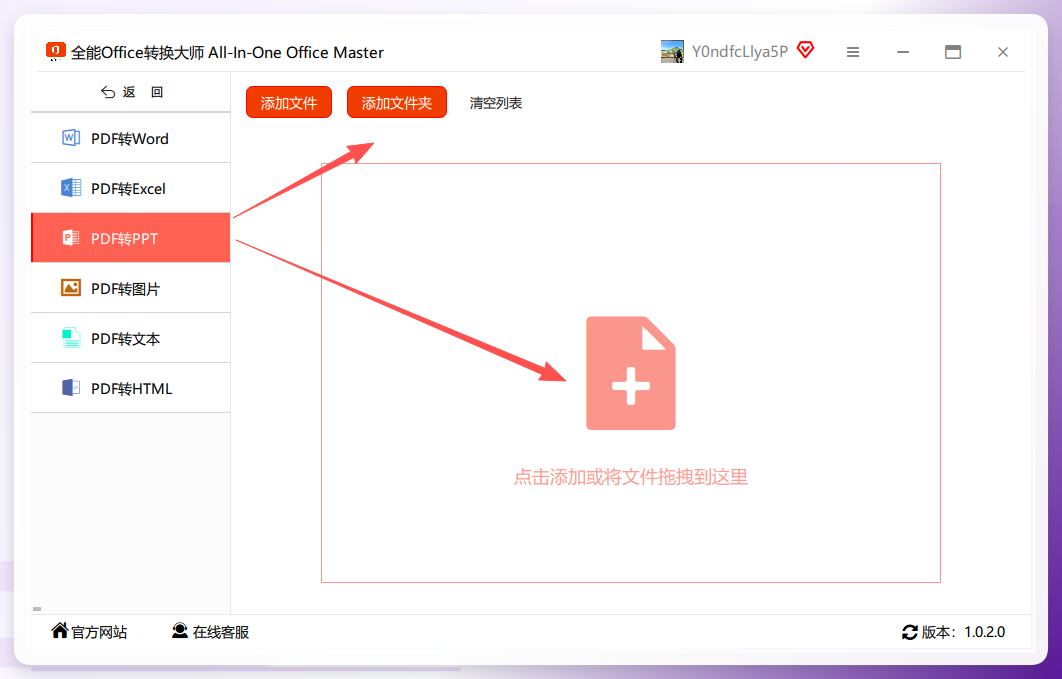
Task: Click the 返回 label text
Action: (143, 92)
